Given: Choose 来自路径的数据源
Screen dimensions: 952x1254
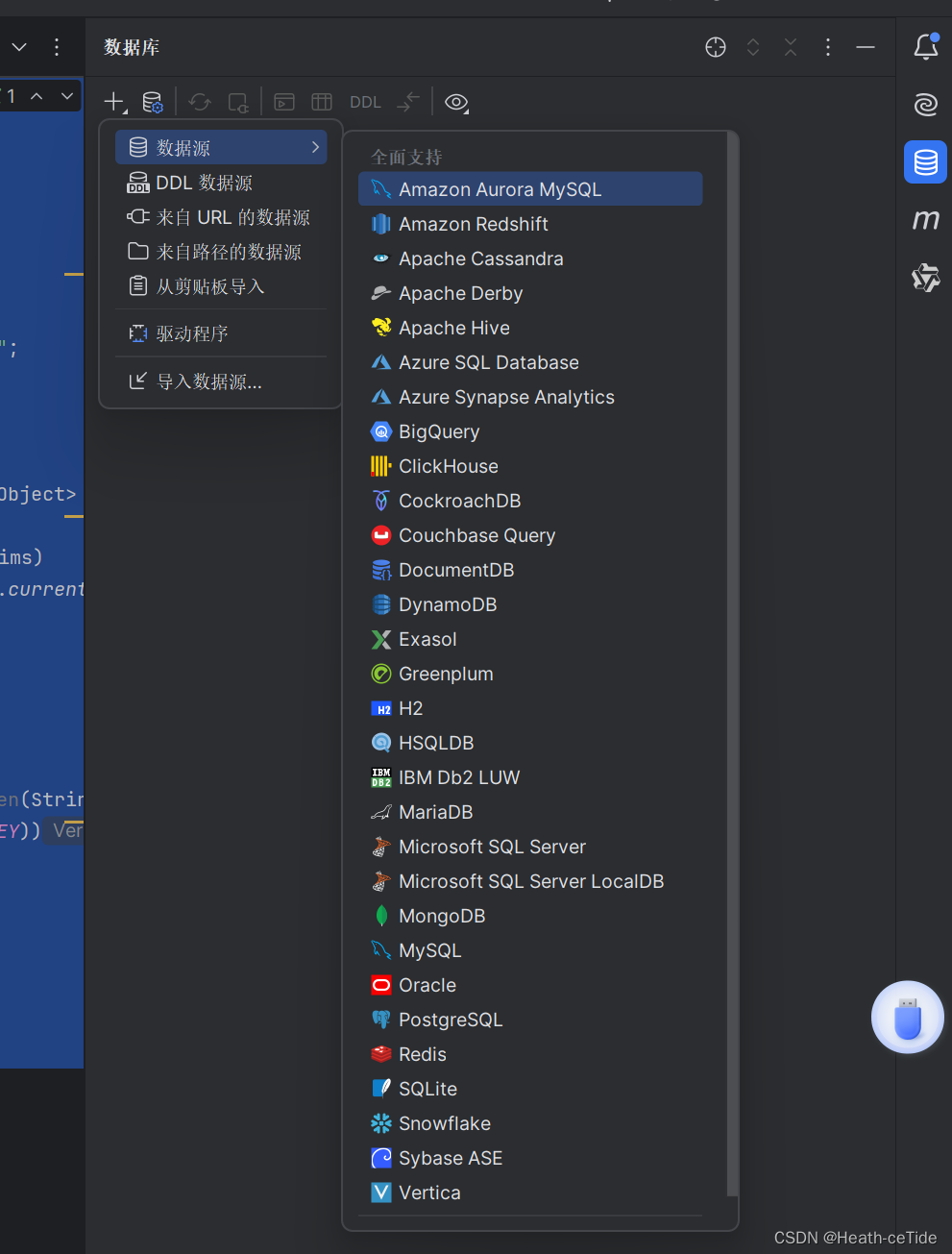Looking at the screenshot, I should click(221, 252).
